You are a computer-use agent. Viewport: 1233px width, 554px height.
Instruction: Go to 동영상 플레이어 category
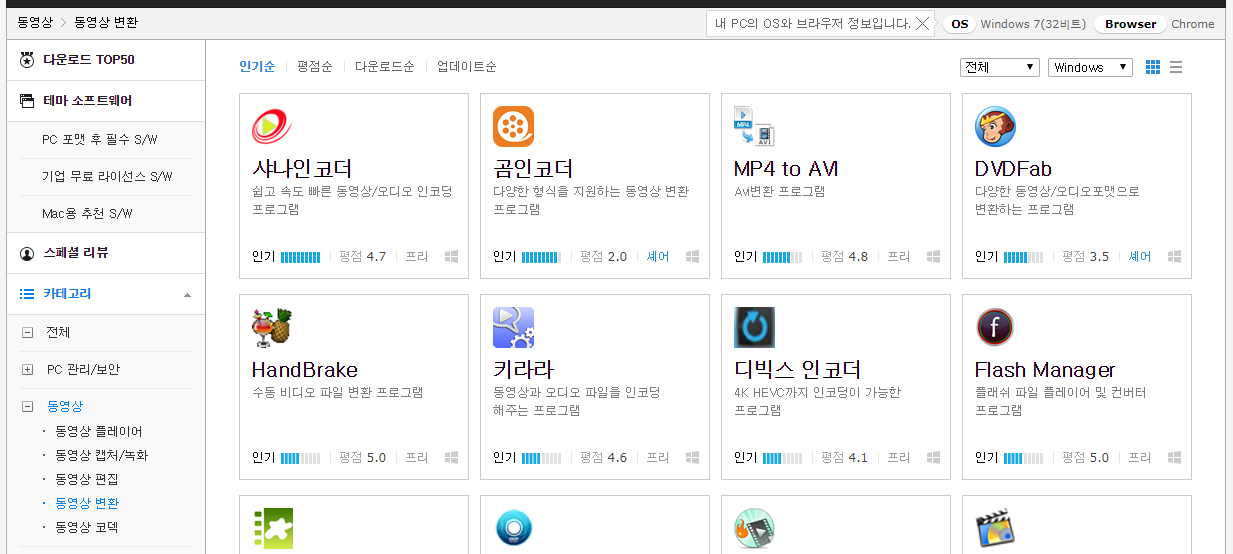(99, 432)
